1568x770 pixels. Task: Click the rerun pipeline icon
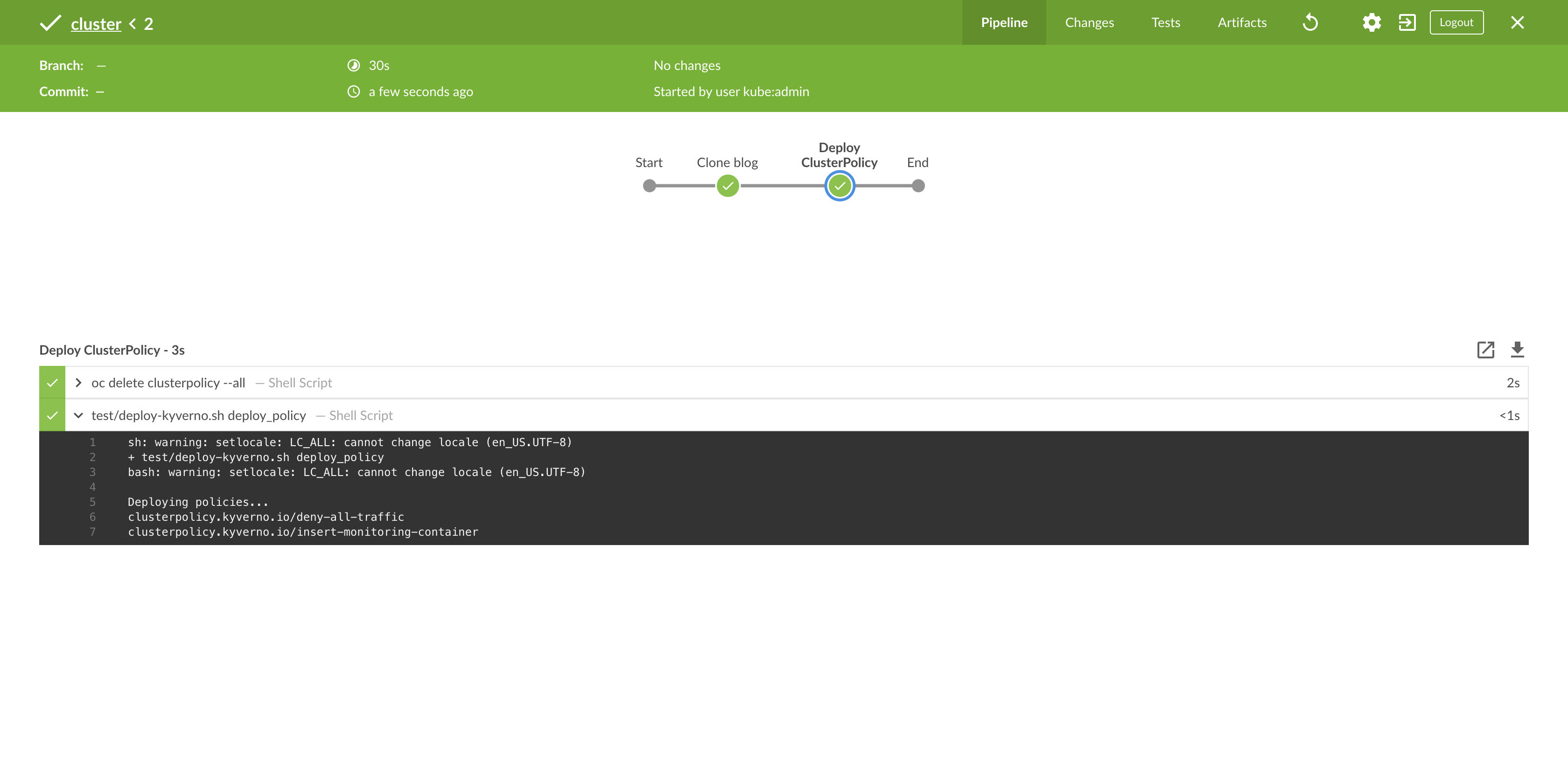[x=1310, y=22]
